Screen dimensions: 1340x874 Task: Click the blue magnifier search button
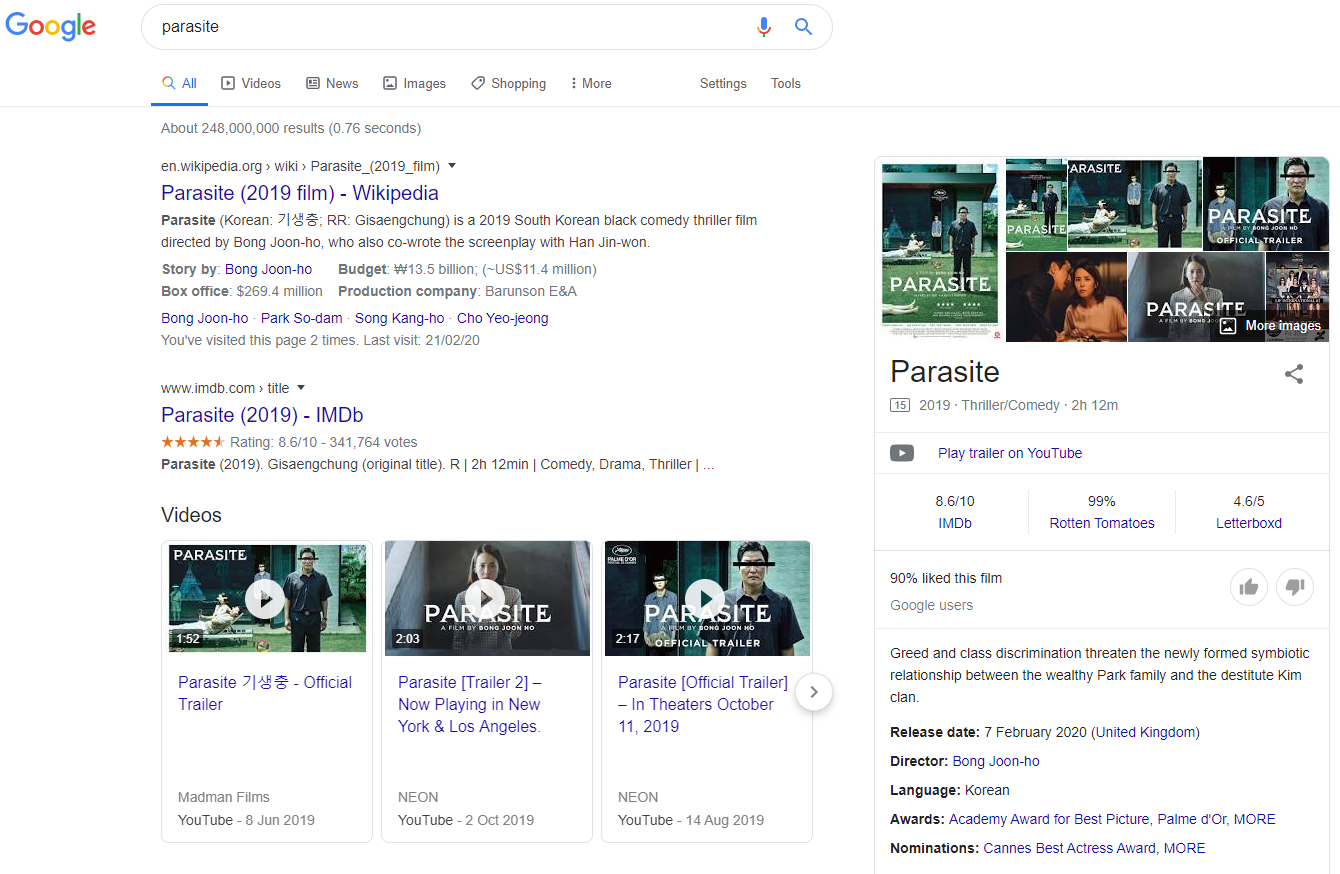click(803, 27)
